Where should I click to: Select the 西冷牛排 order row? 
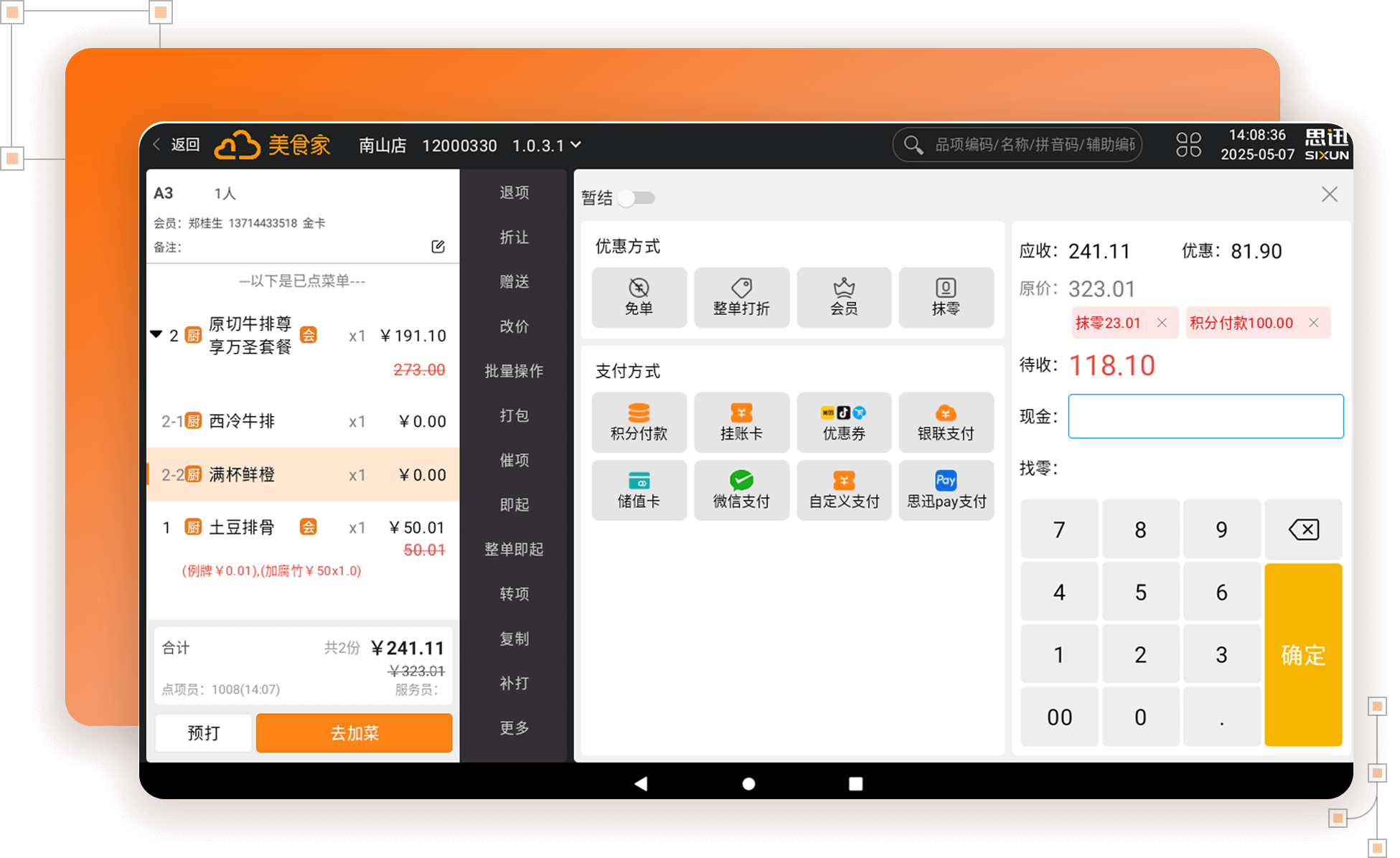coord(303,421)
